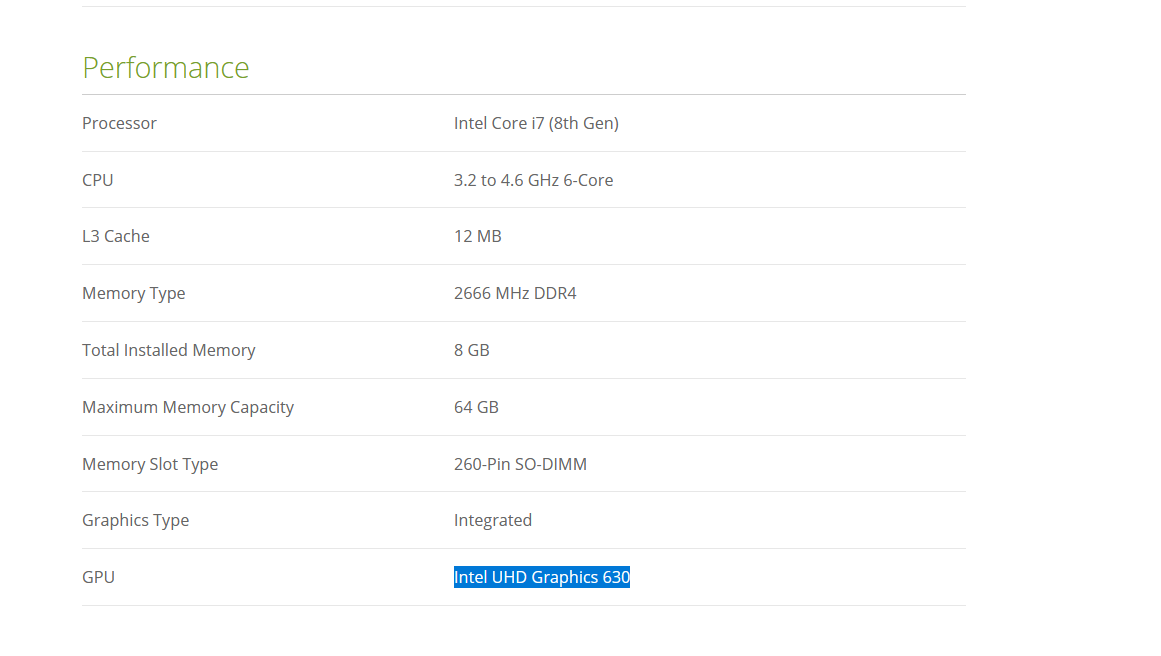The image size is (1161, 656).
Task: Click the 12 MB cache value
Action: click(x=478, y=236)
